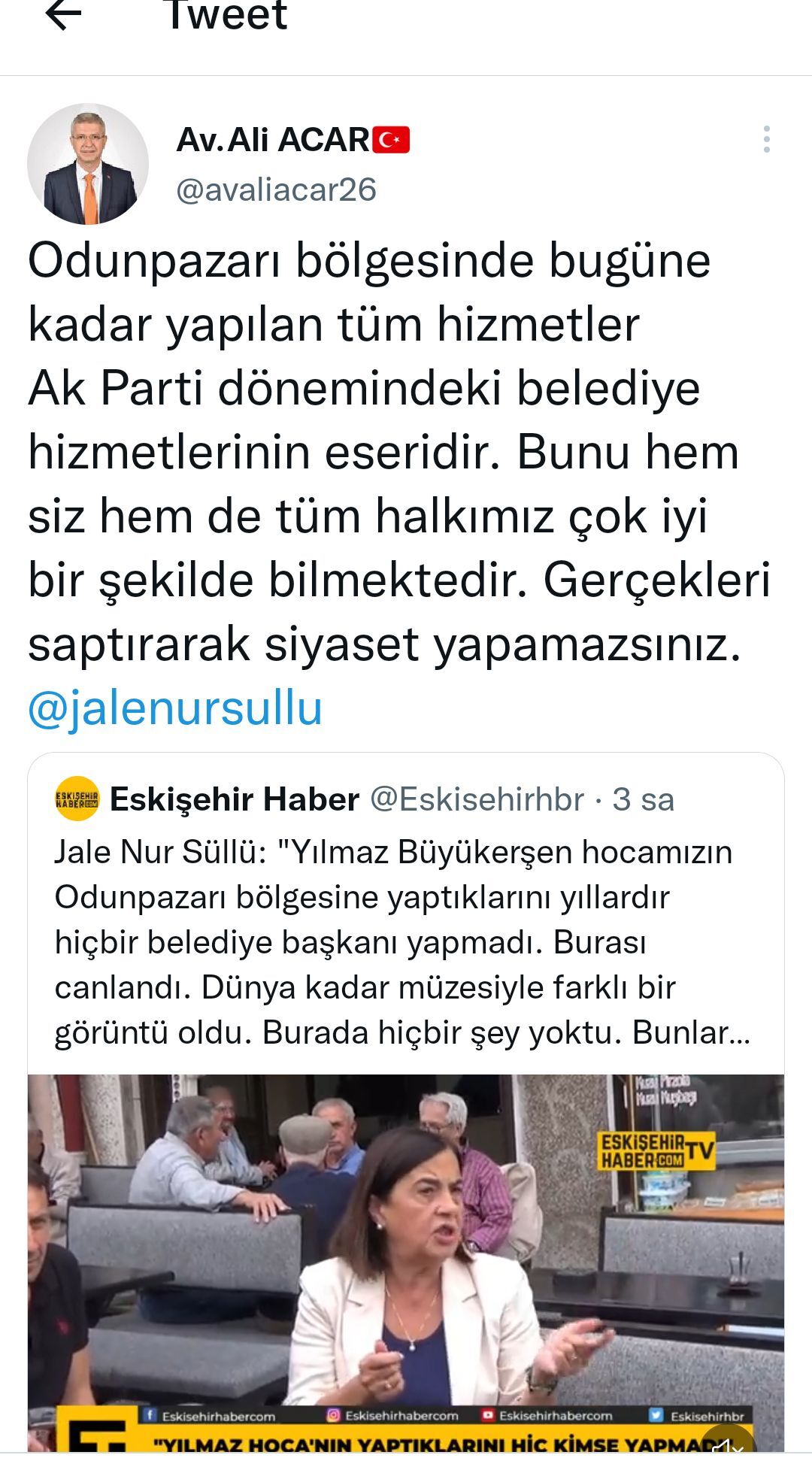Tap the YouTube icon in video banner

[x=488, y=1415]
